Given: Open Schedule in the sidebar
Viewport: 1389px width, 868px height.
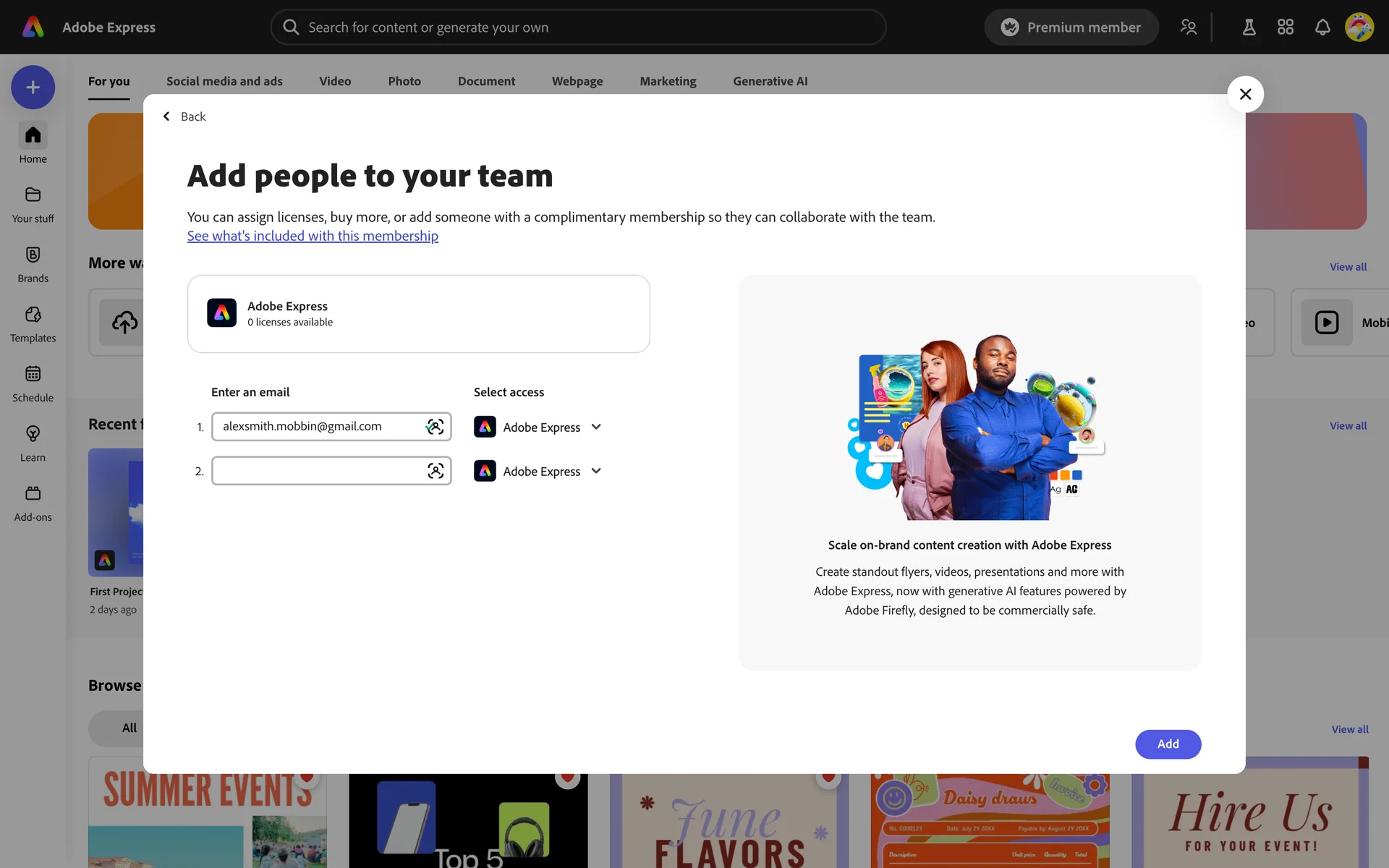Looking at the screenshot, I should click(33, 383).
